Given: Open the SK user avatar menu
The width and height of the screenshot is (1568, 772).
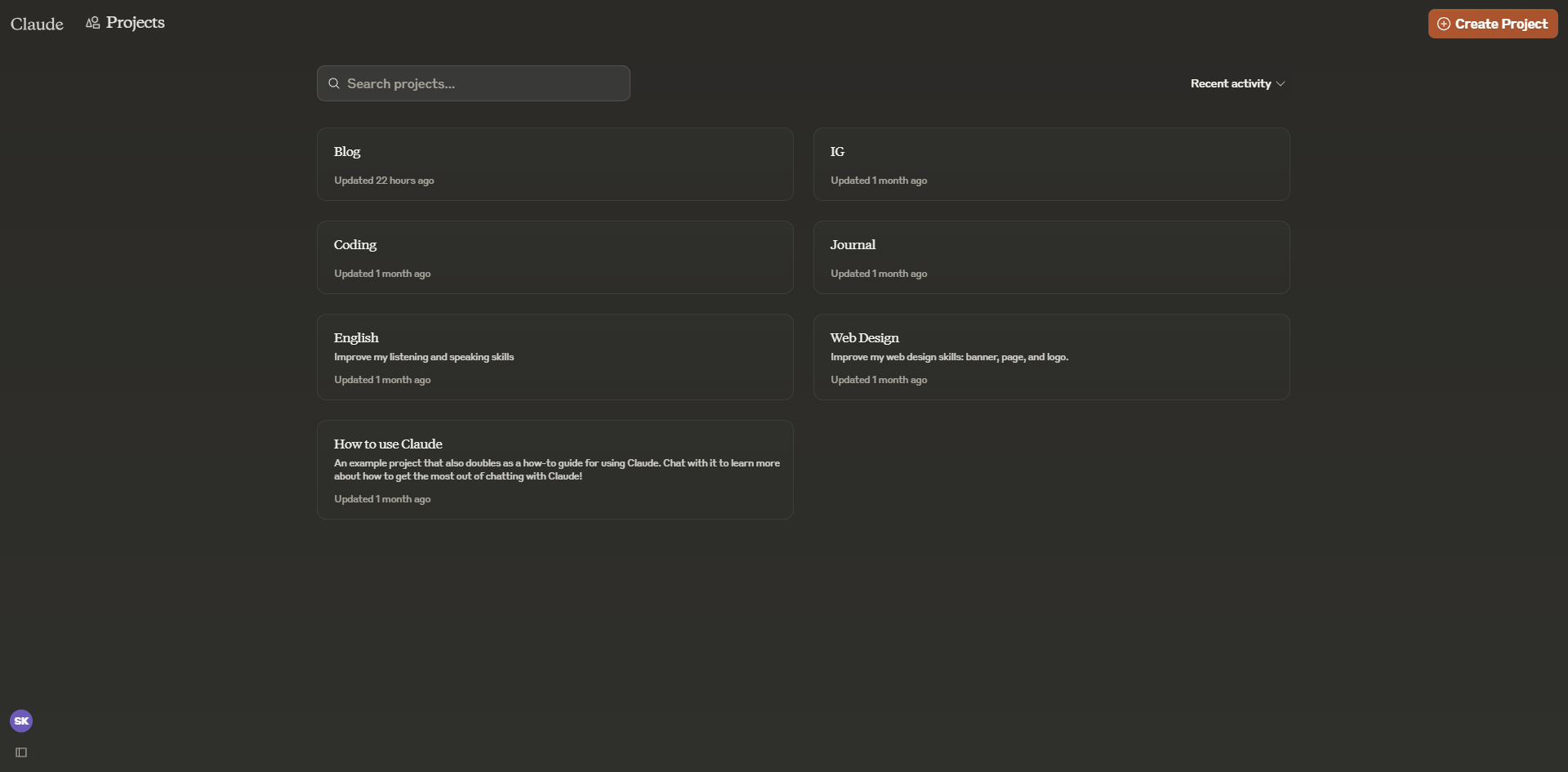Looking at the screenshot, I should pyautogui.click(x=21, y=721).
